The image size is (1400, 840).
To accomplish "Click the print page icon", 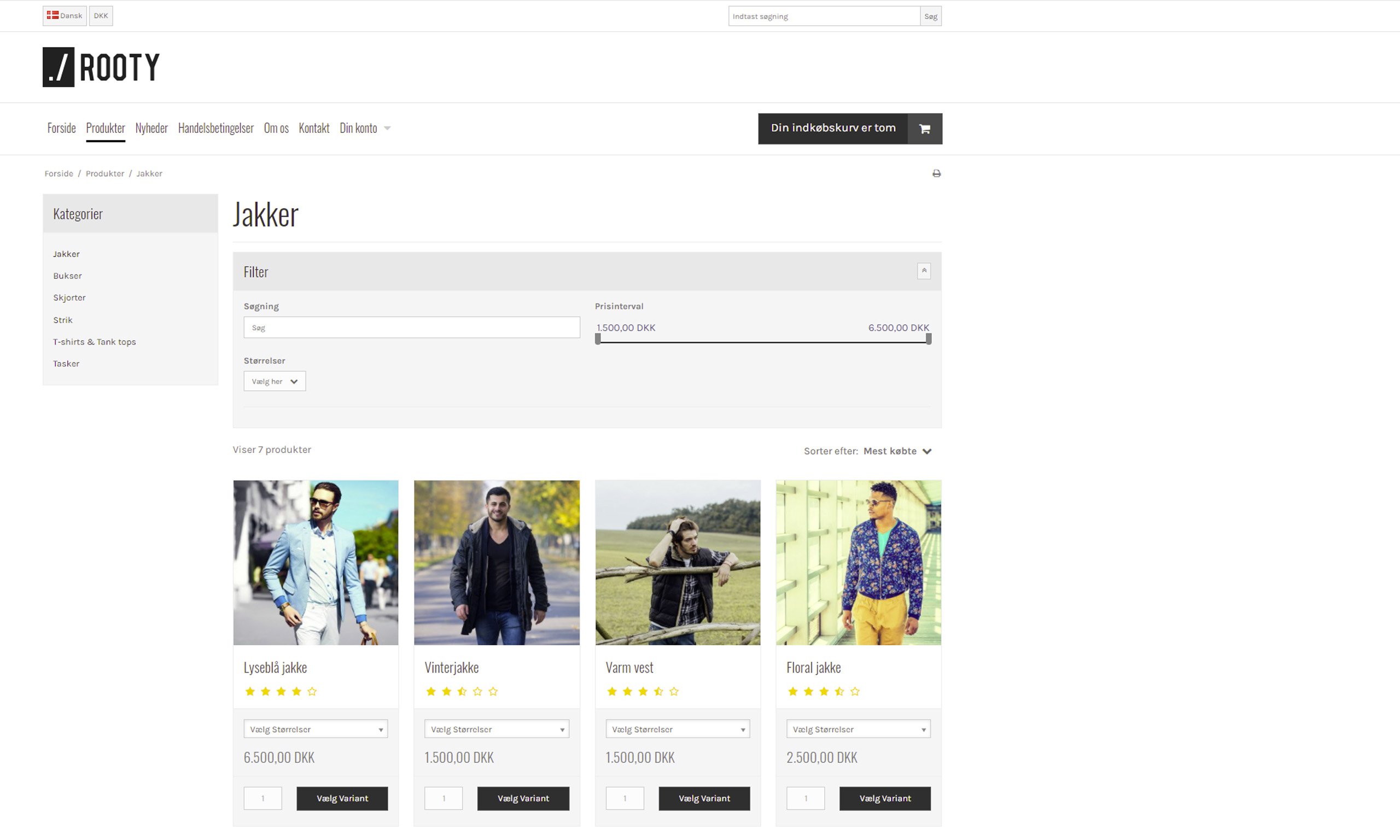I will tap(937, 173).
